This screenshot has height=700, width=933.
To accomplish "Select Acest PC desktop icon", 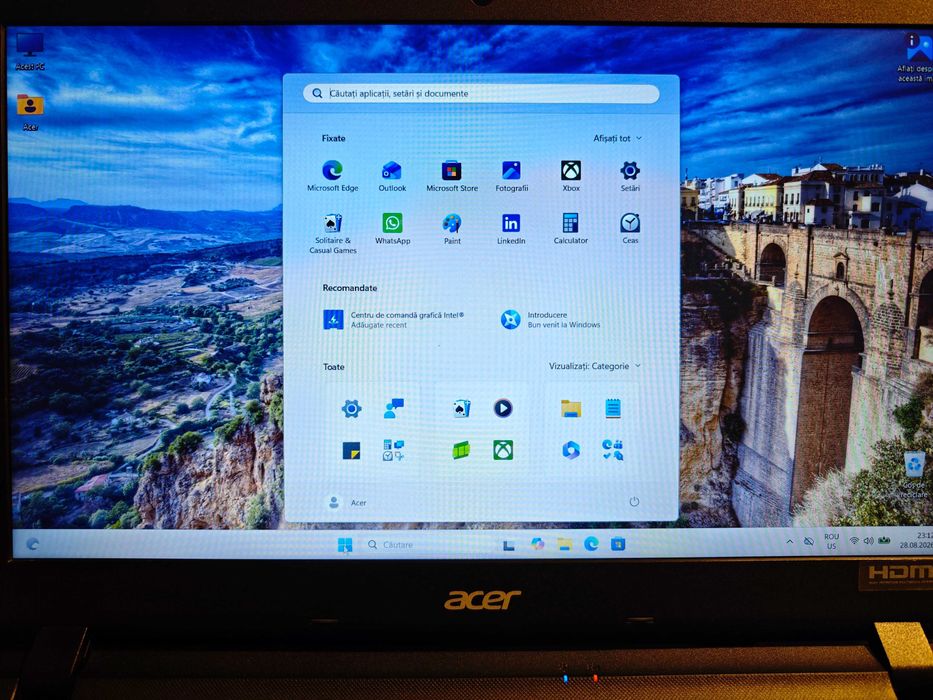I will (x=30, y=52).
